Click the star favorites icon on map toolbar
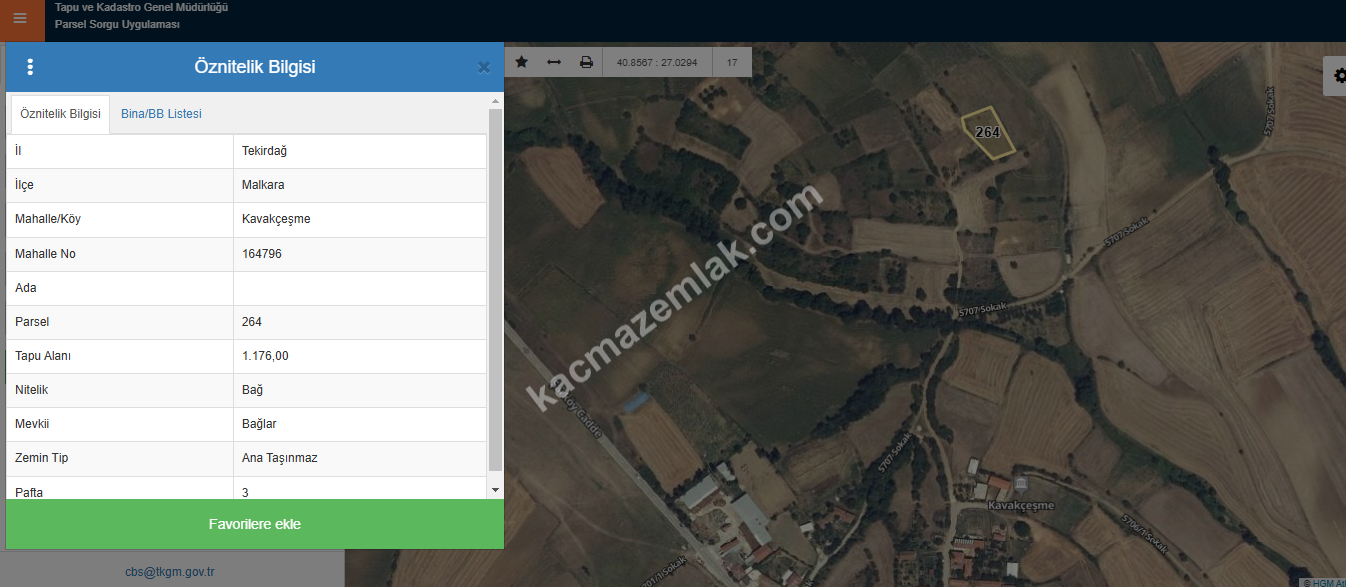 pos(521,62)
